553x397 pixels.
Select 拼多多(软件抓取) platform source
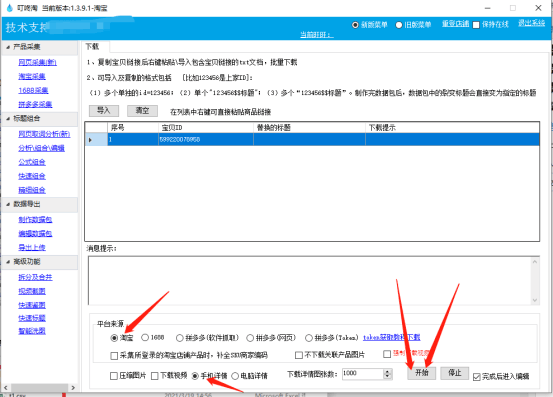click(207, 338)
